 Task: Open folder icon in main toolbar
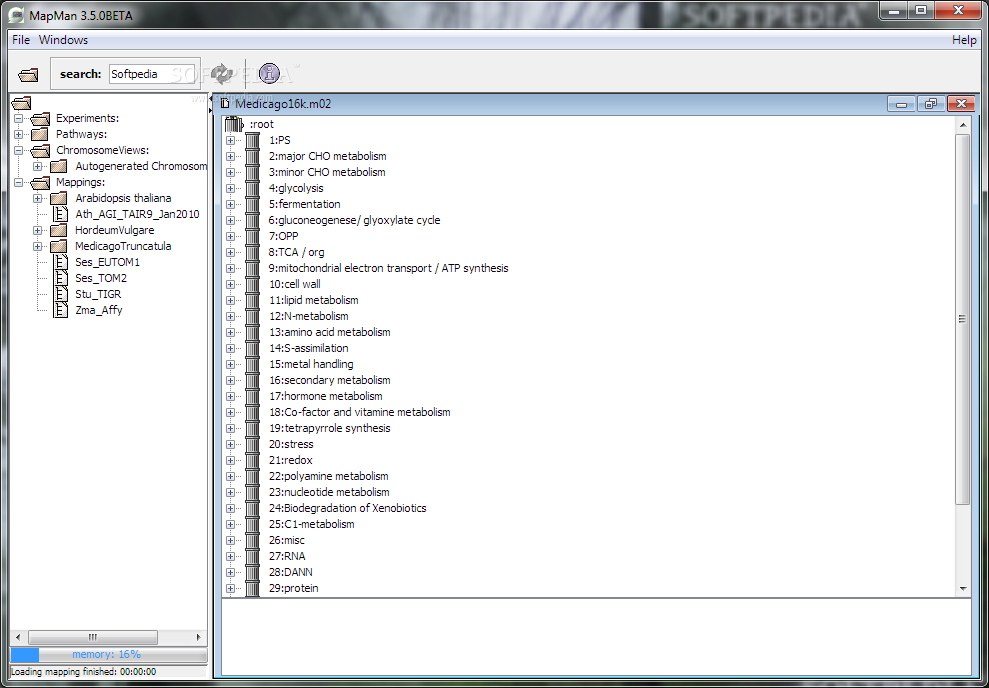[28, 74]
